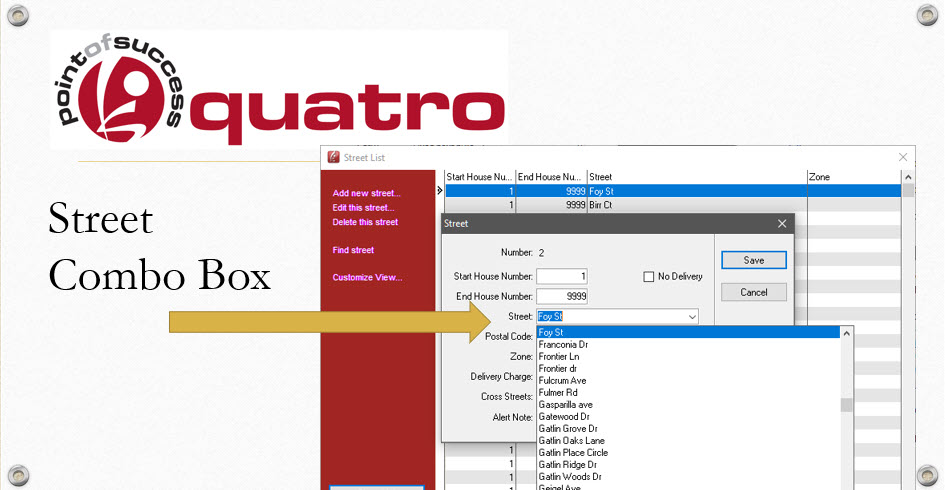Open the Street combo box arrow

click(692, 316)
